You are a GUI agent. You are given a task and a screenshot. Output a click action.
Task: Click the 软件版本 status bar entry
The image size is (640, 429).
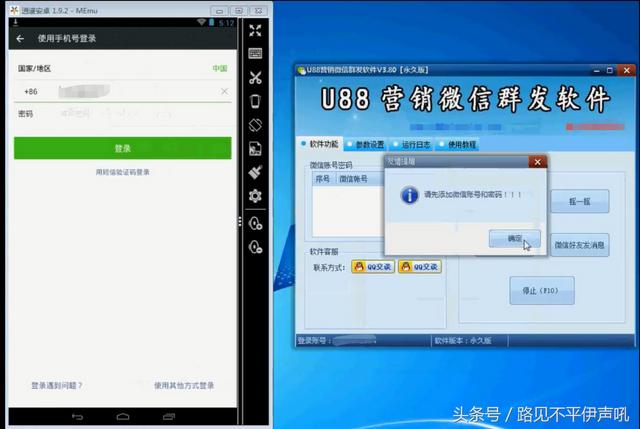(463, 340)
